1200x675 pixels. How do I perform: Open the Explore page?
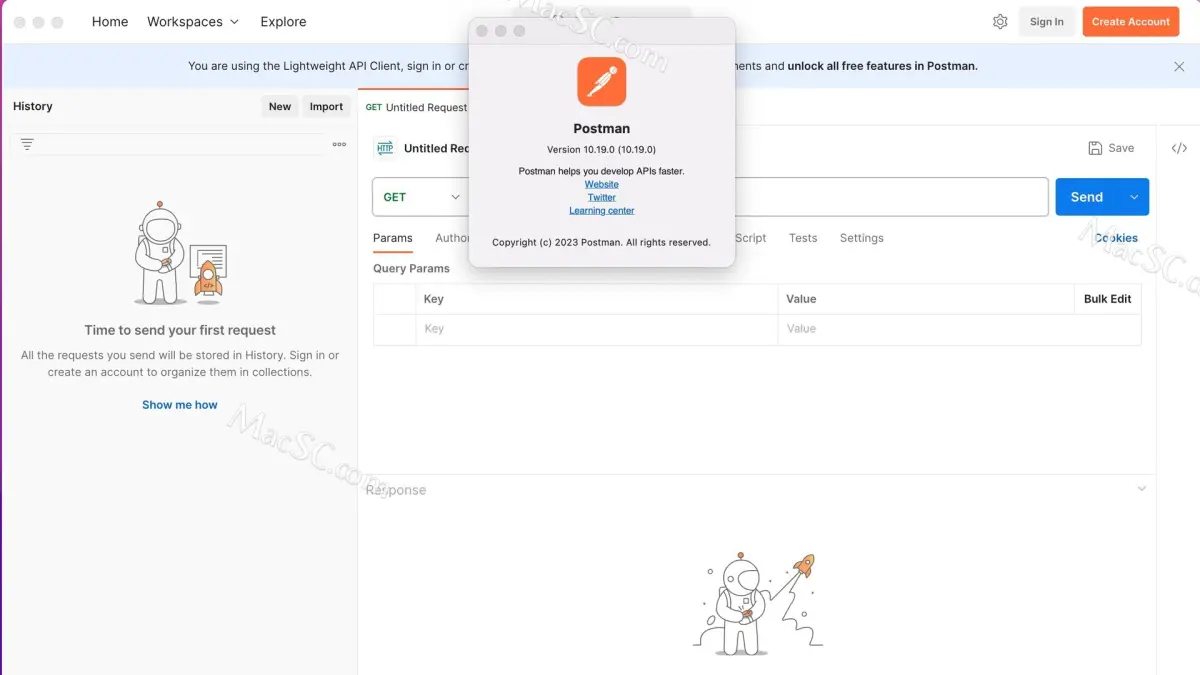tap(283, 21)
